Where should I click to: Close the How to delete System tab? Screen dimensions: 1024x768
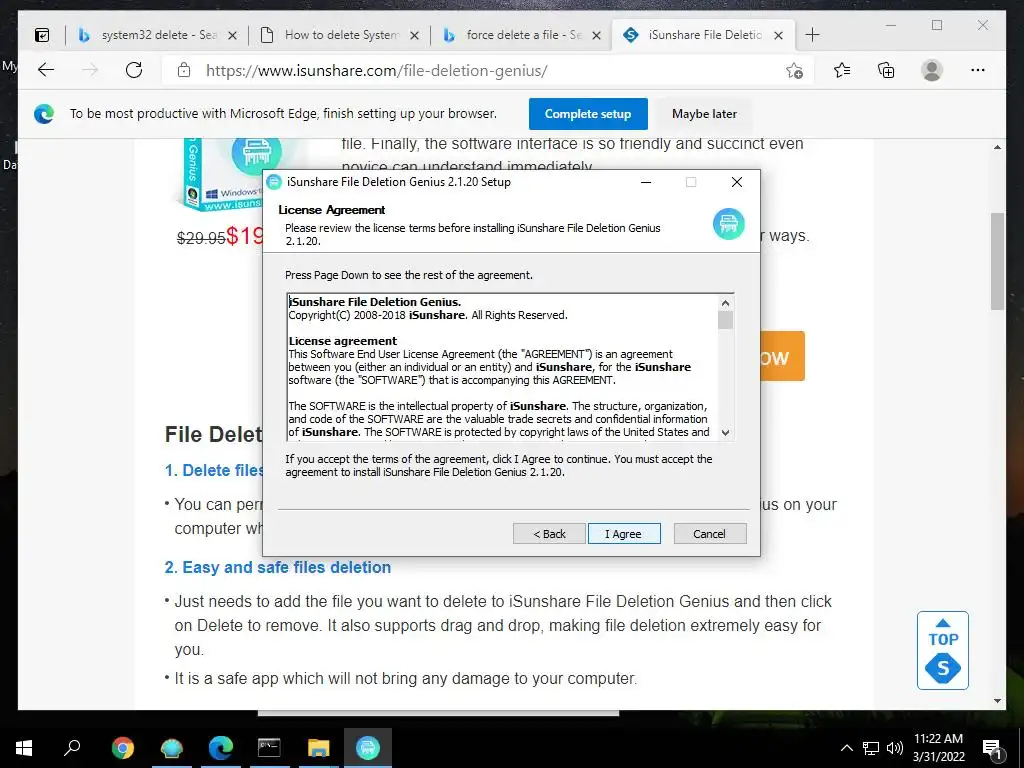tap(414, 35)
